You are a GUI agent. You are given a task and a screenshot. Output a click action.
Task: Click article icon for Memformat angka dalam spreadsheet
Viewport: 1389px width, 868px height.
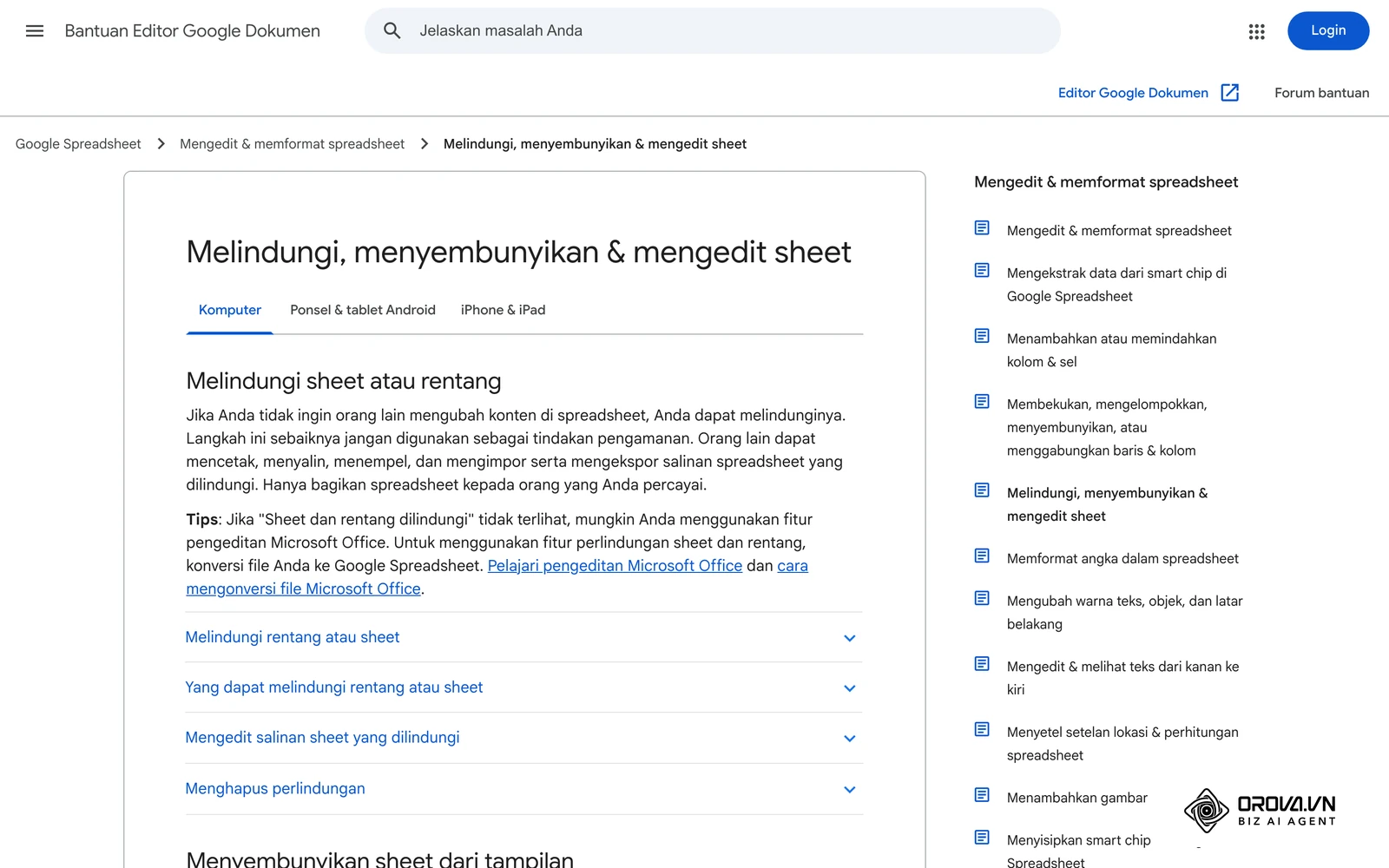click(x=982, y=556)
